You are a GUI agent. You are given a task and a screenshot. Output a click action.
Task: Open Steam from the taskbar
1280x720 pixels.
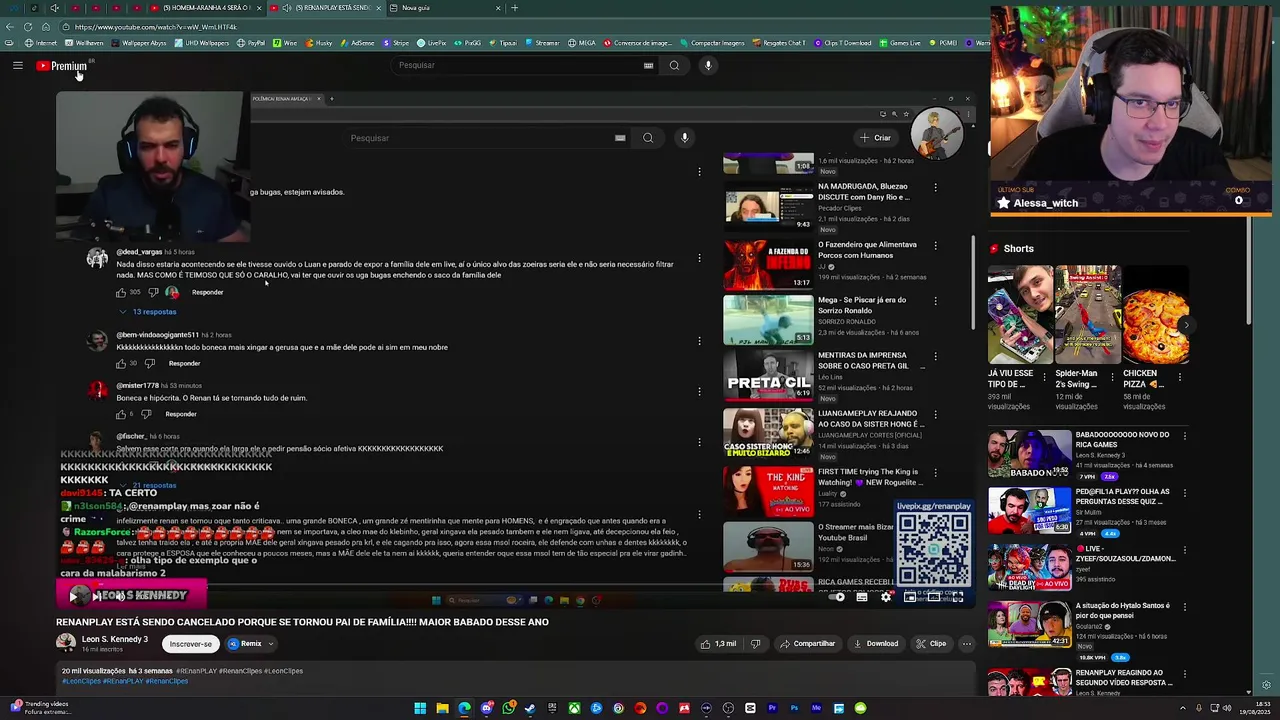point(530,708)
